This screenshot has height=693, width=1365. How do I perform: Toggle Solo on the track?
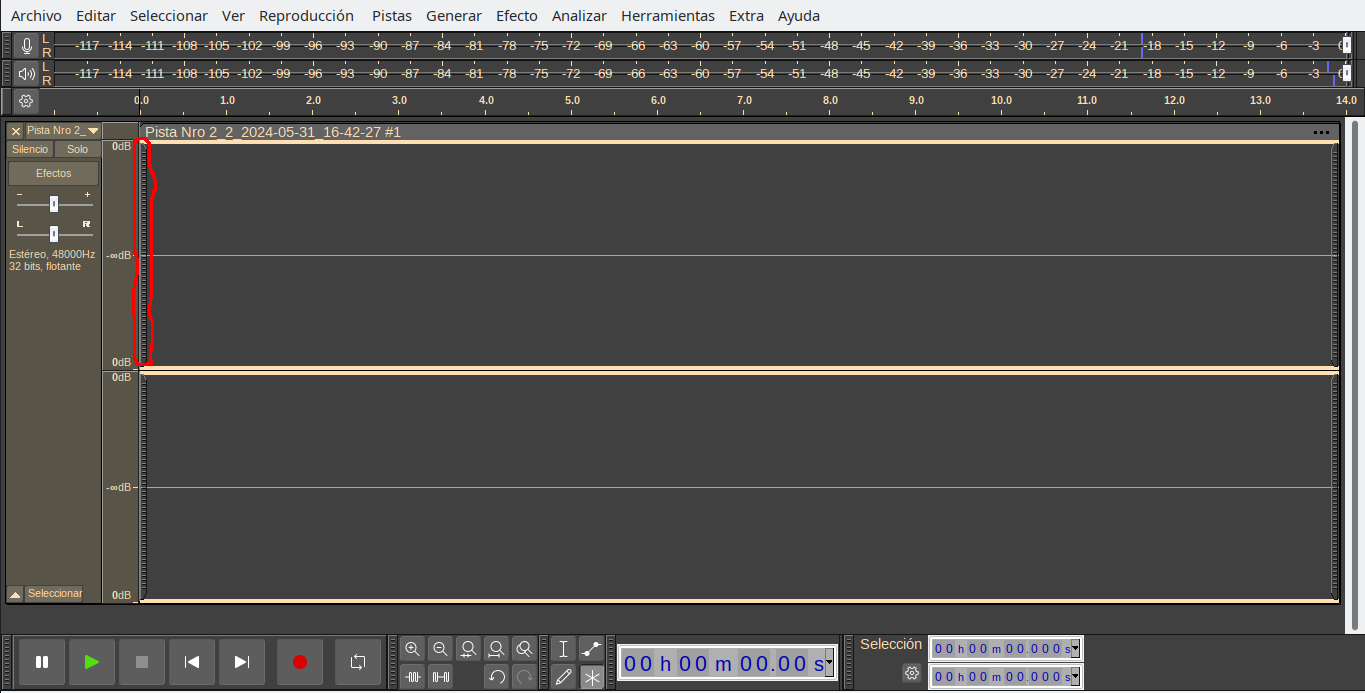click(77, 149)
